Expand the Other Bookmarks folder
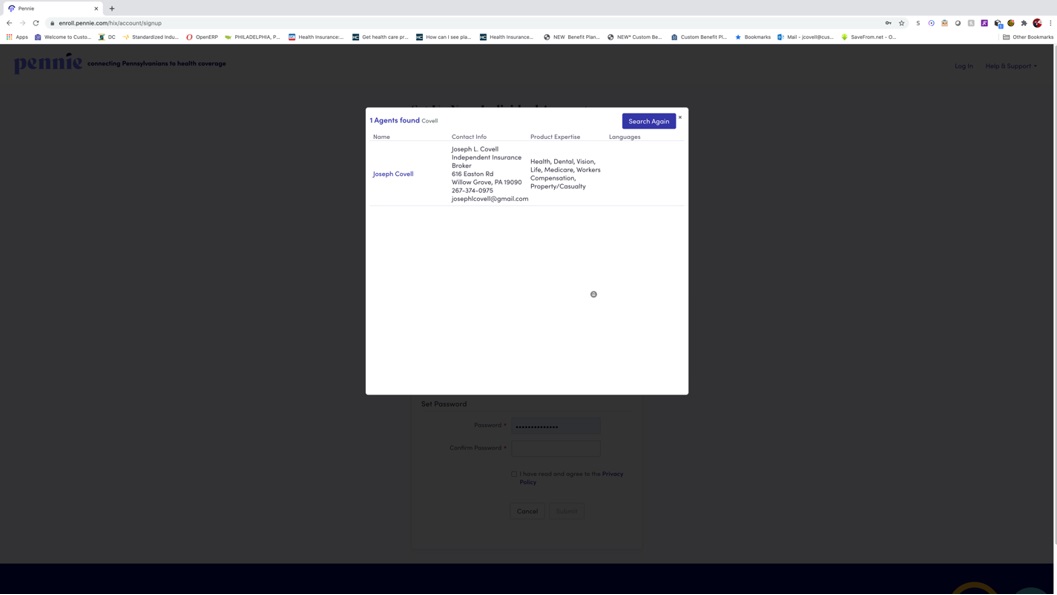 point(1028,37)
